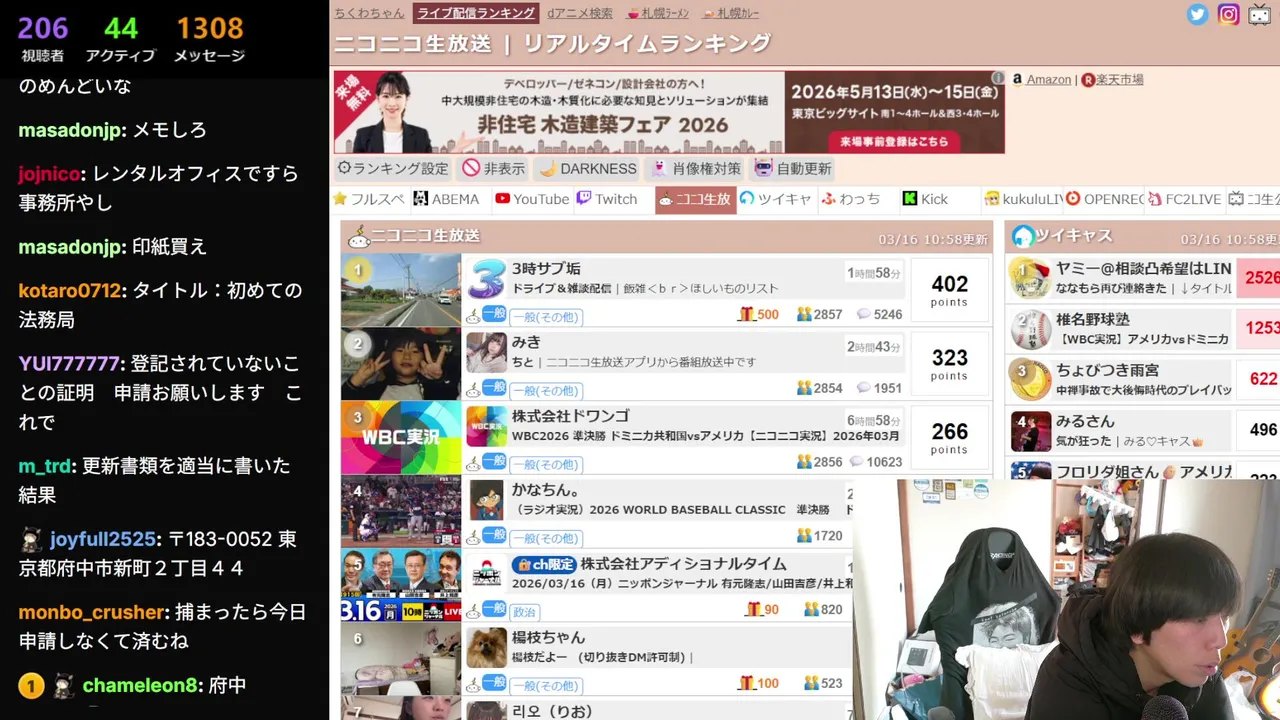Click the 株式会社アディショナルタイム channel avatar icon
1280x720 pixels.
(x=486, y=574)
